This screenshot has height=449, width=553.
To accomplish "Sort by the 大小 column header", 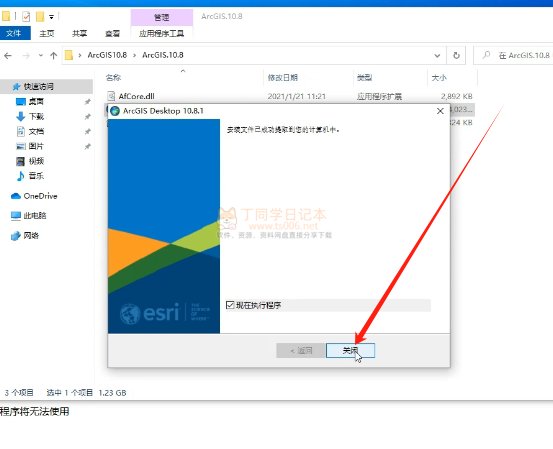I will point(439,78).
